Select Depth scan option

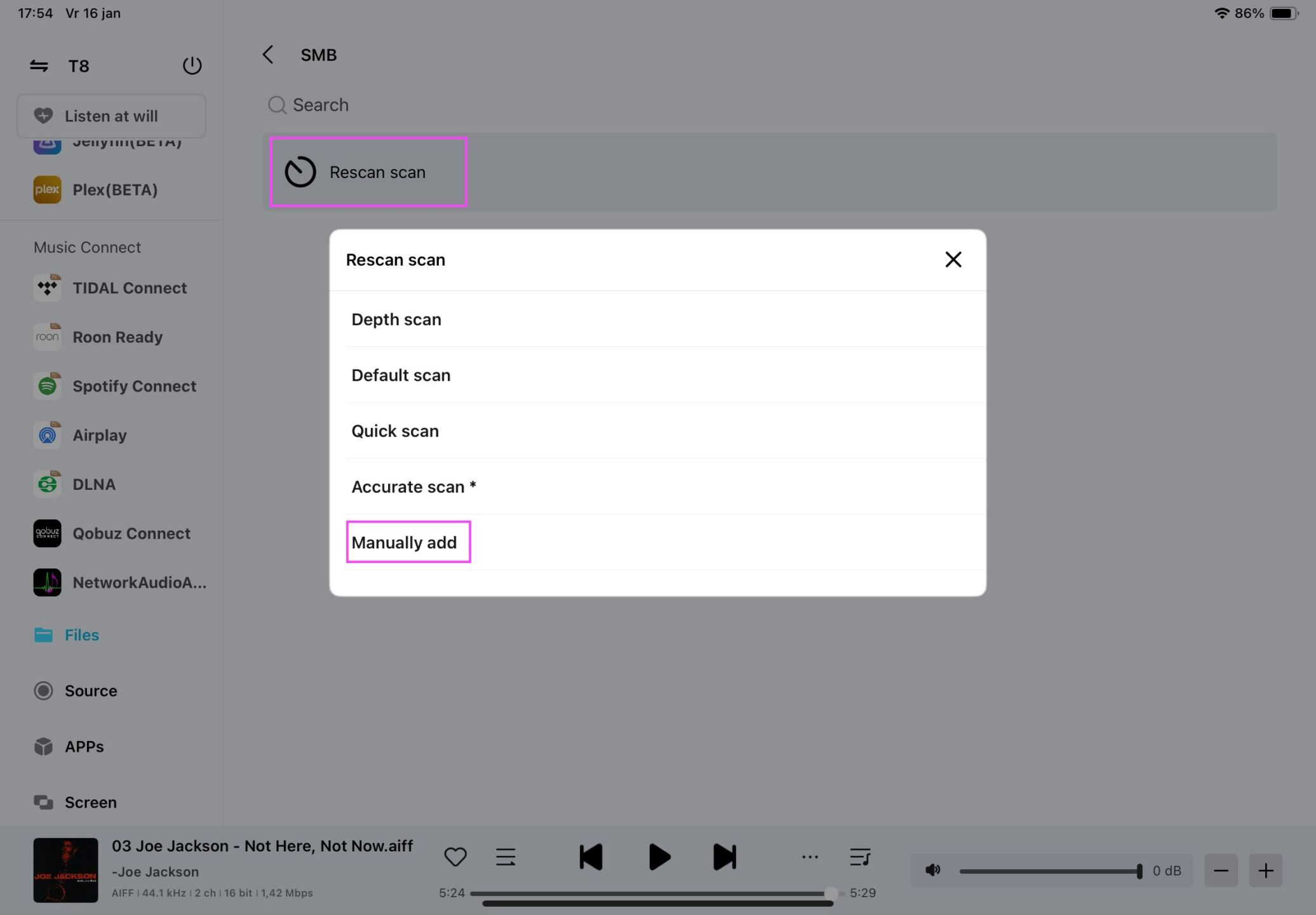click(658, 319)
